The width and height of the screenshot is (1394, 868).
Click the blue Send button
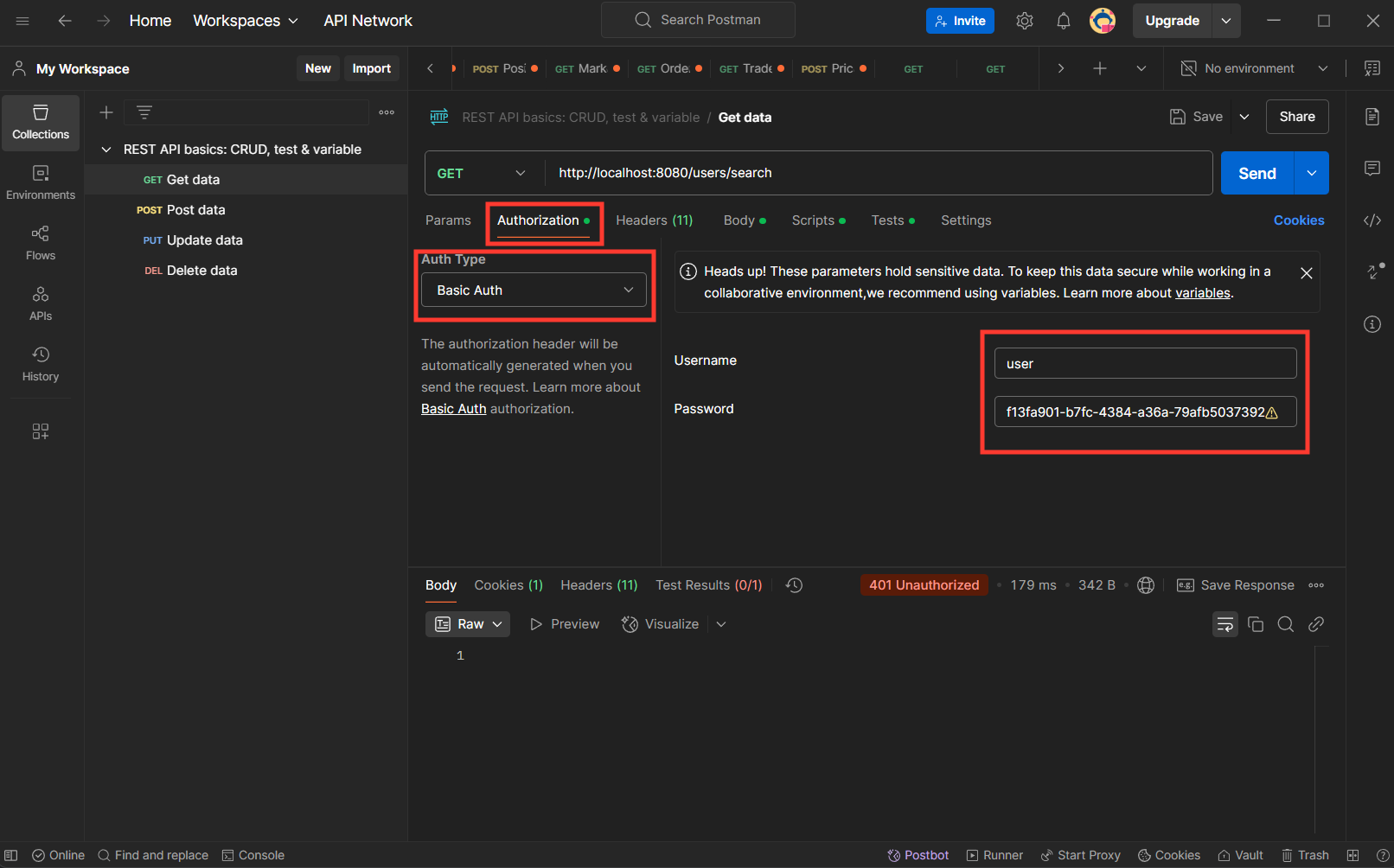coord(1257,173)
